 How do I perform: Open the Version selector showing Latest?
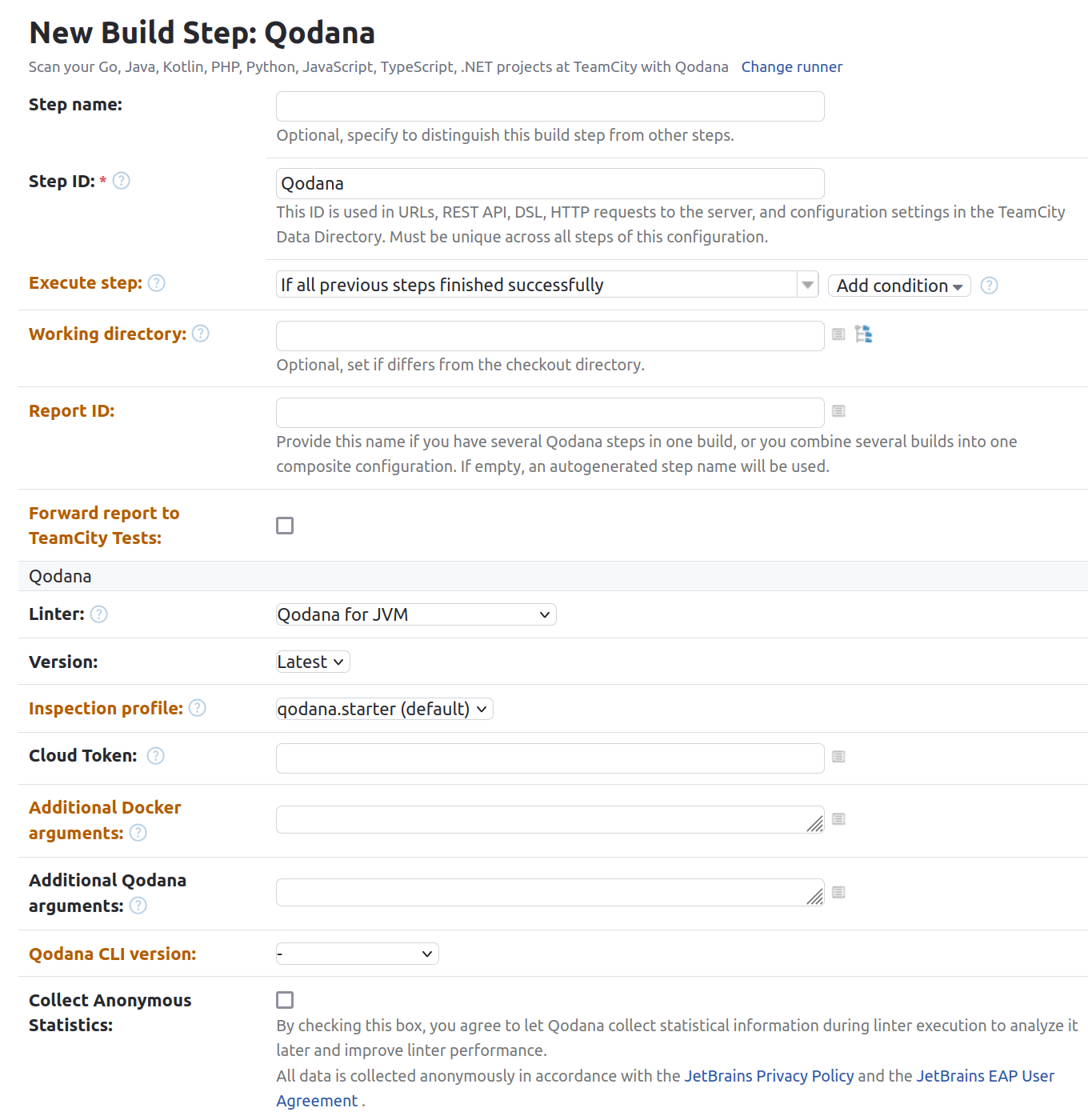(x=311, y=662)
